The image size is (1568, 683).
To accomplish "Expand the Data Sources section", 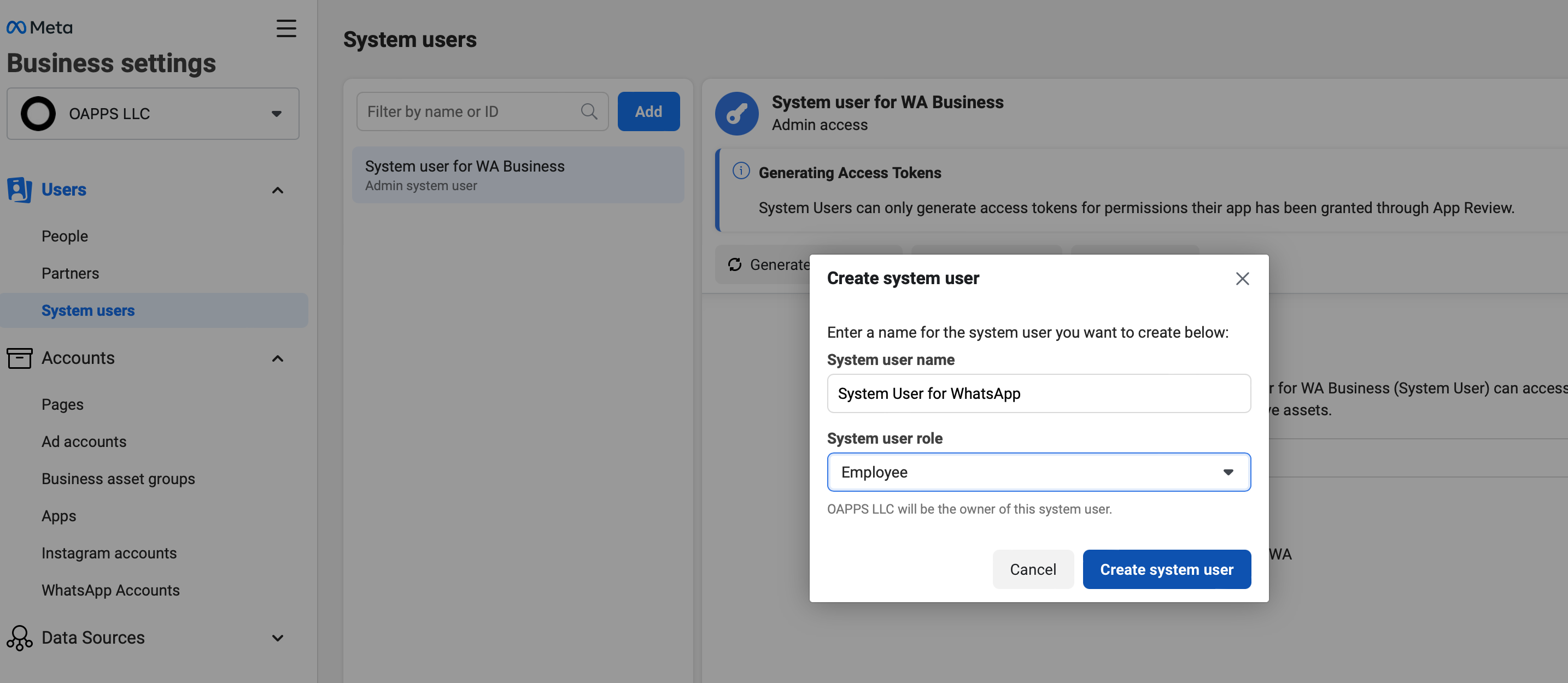I will (278, 638).
